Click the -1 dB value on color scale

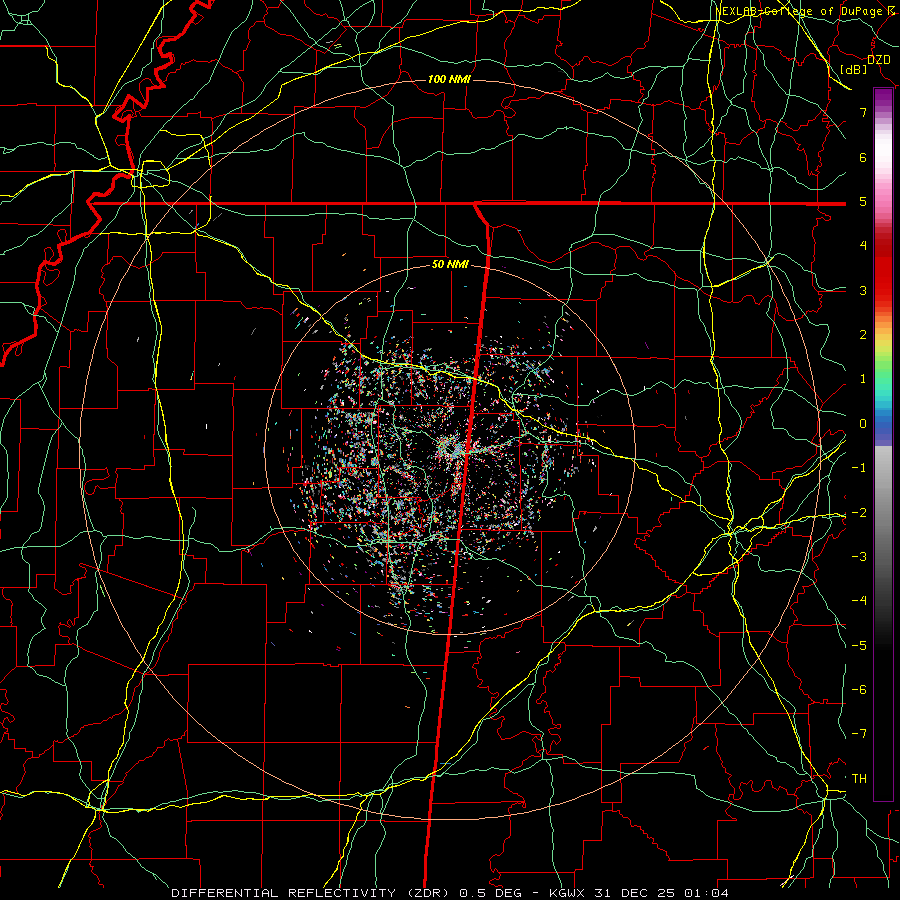pyautogui.click(x=859, y=468)
